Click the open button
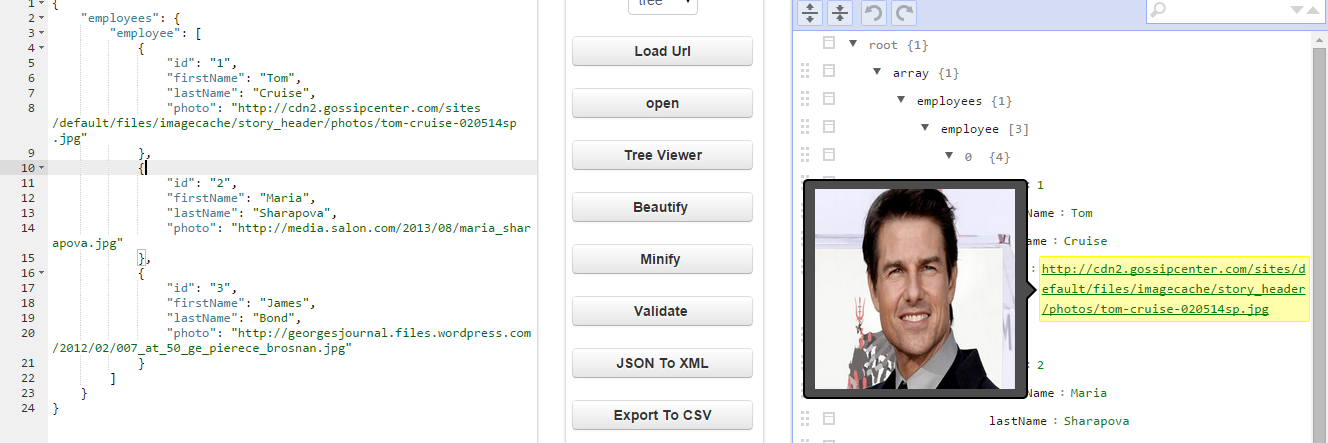The height and width of the screenshot is (443, 1328). pyautogui.click(x=662, y=103)
